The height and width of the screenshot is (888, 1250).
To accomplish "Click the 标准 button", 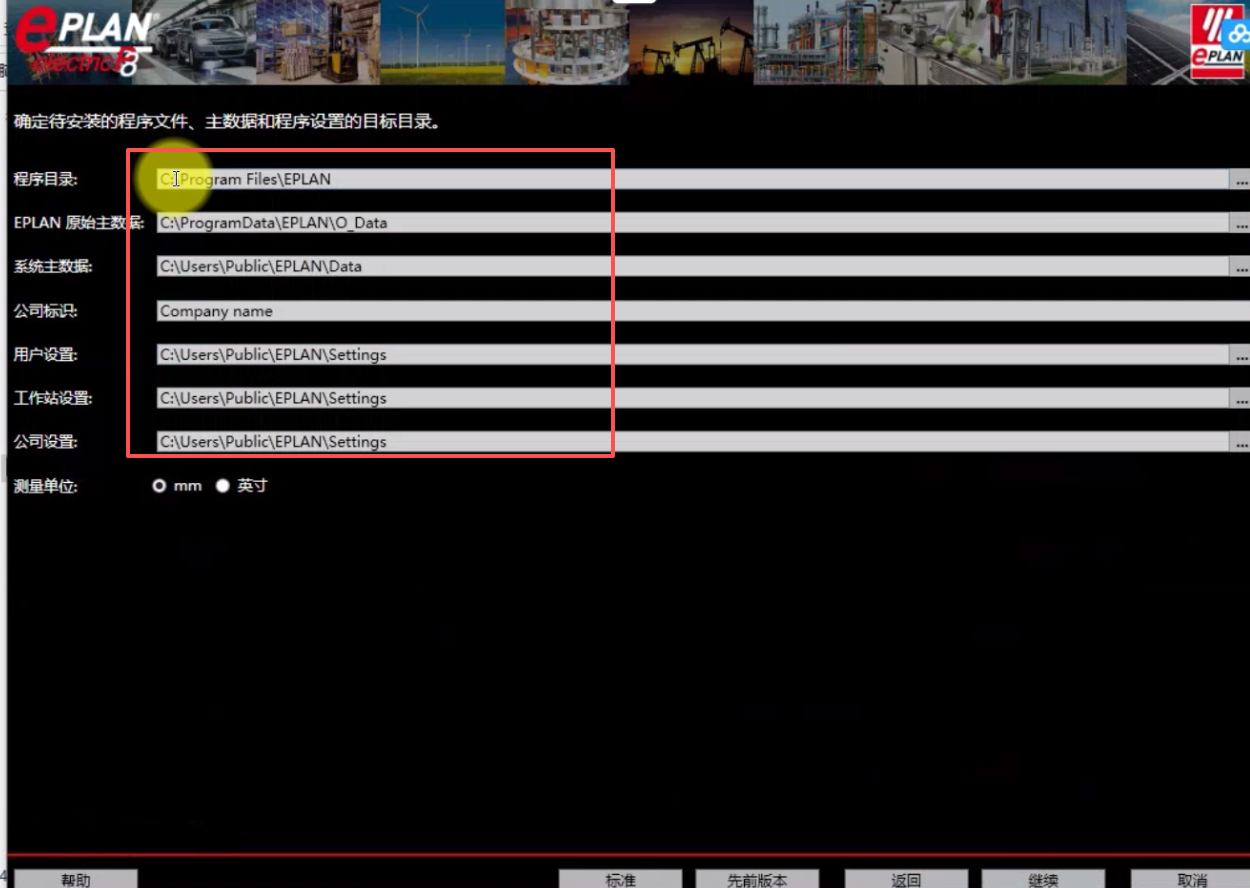I will pyautogui.click(x=620, y=879).
